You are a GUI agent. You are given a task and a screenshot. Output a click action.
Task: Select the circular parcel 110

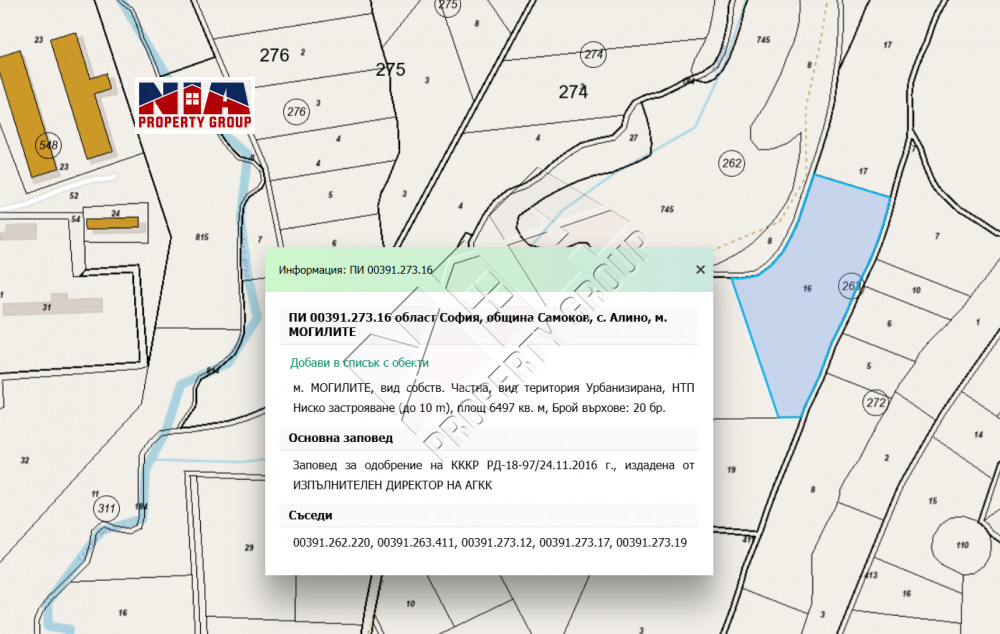point(964,544)
